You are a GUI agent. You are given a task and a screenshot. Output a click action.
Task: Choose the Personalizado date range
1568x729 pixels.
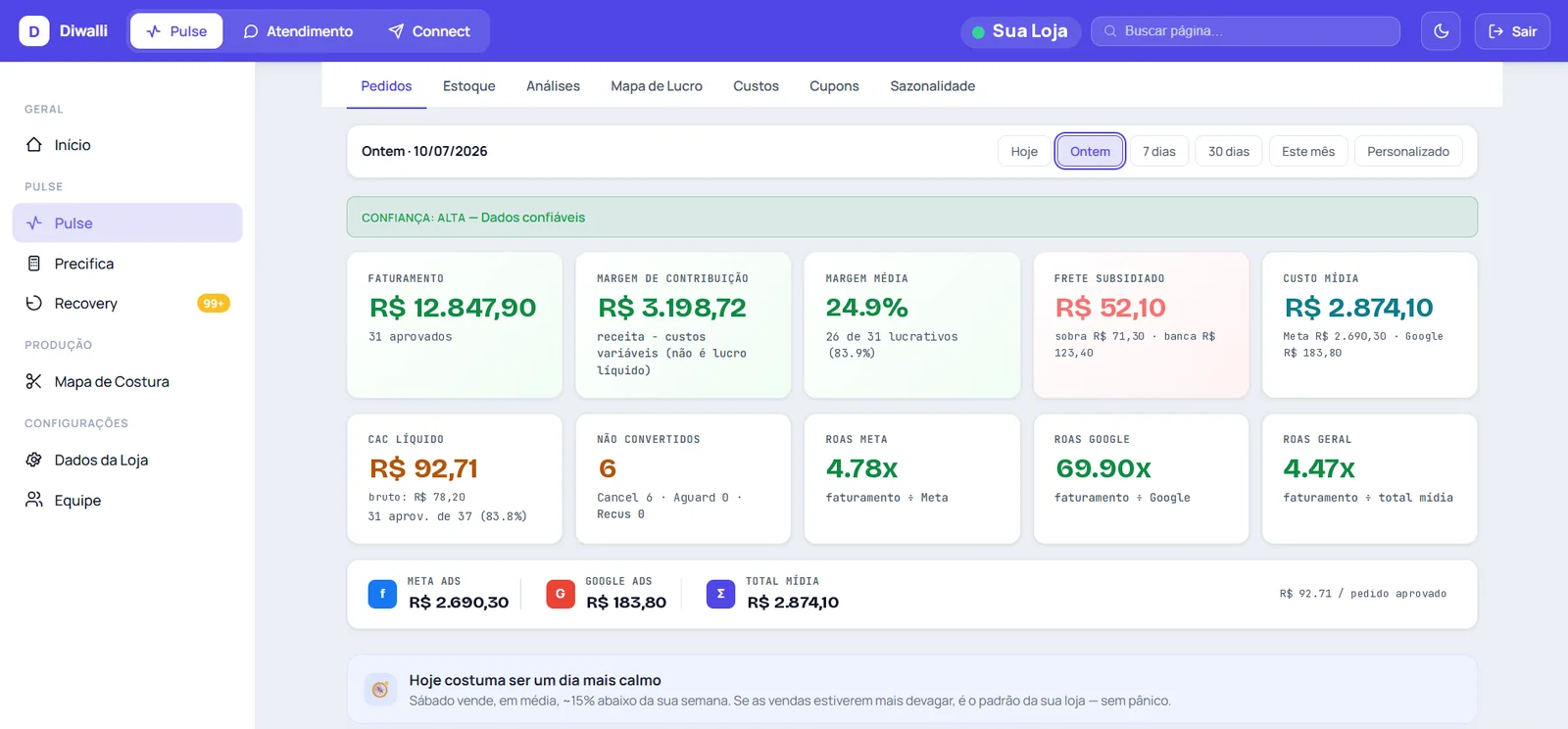1408,152
